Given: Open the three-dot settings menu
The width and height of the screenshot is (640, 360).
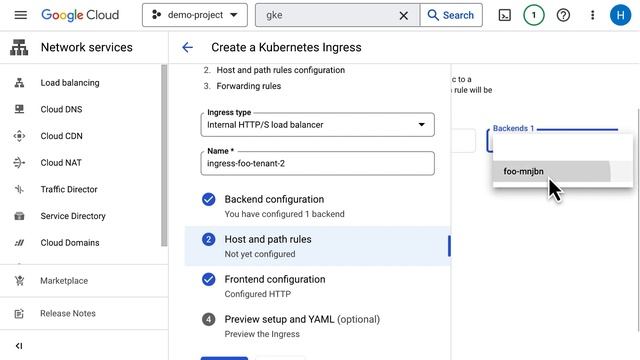Looking at the screenshot, I should pos(592,15).
